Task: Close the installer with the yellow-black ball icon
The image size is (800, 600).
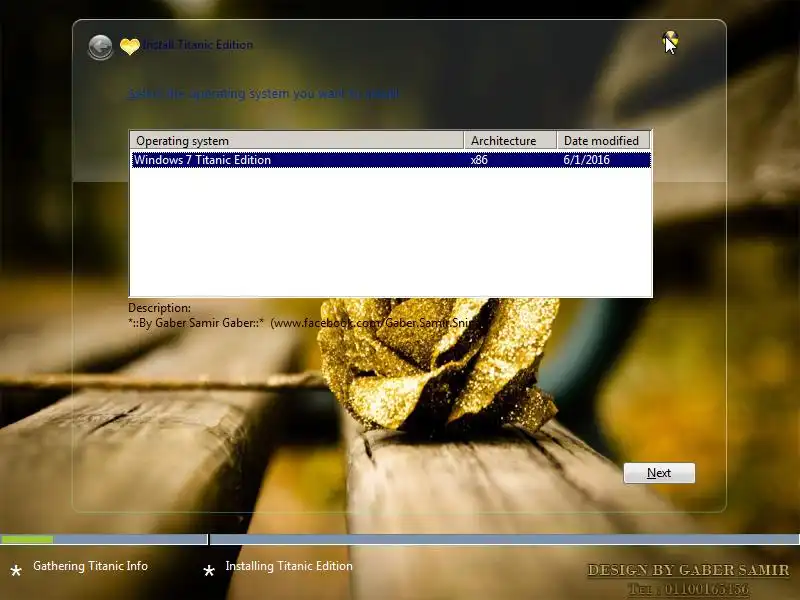Action: tap(670, 39)
